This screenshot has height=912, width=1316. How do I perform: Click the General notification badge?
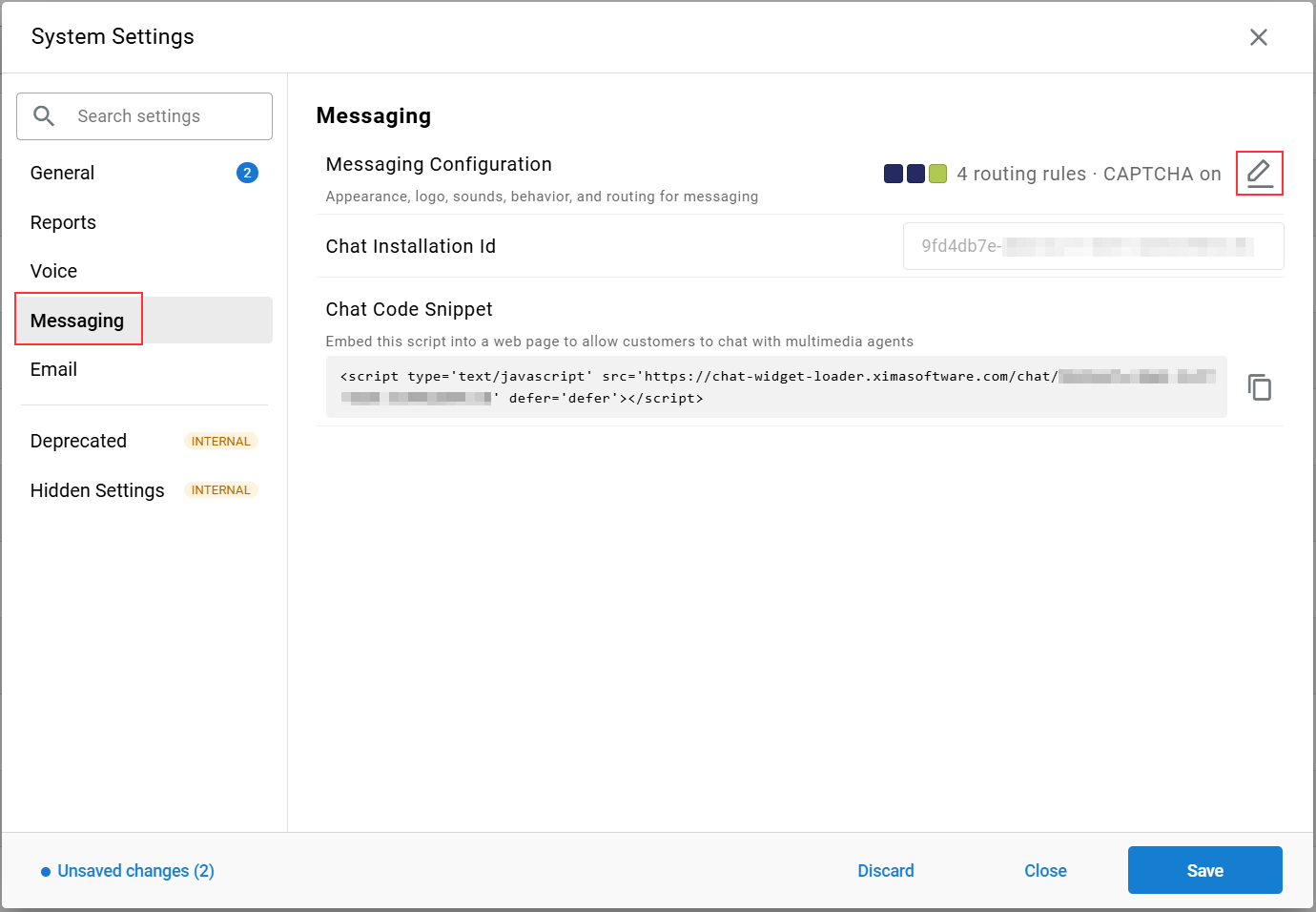247,173
